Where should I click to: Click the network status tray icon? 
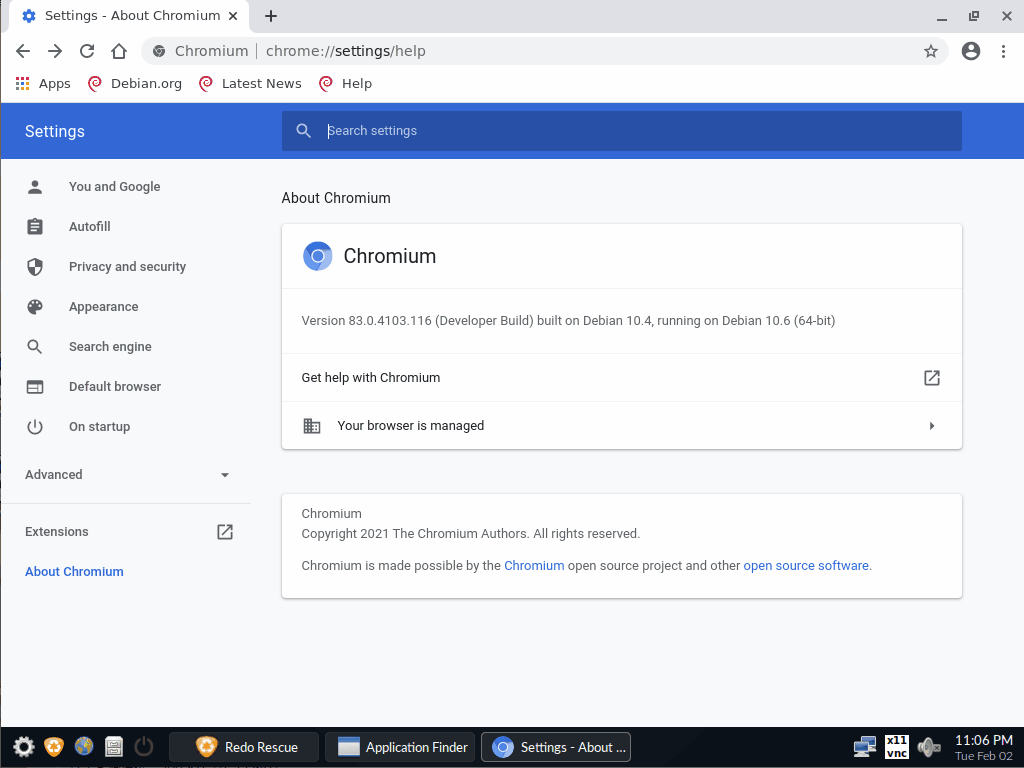click(865, 746)
